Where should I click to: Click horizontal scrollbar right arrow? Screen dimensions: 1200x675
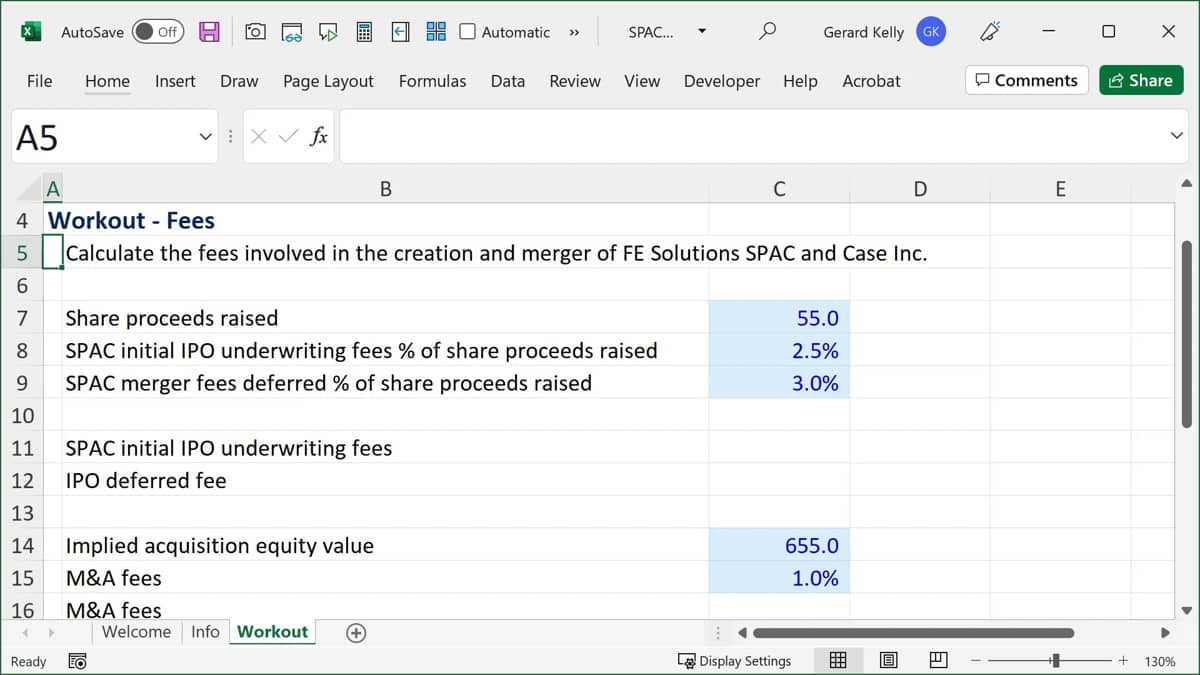point(1164,632)
